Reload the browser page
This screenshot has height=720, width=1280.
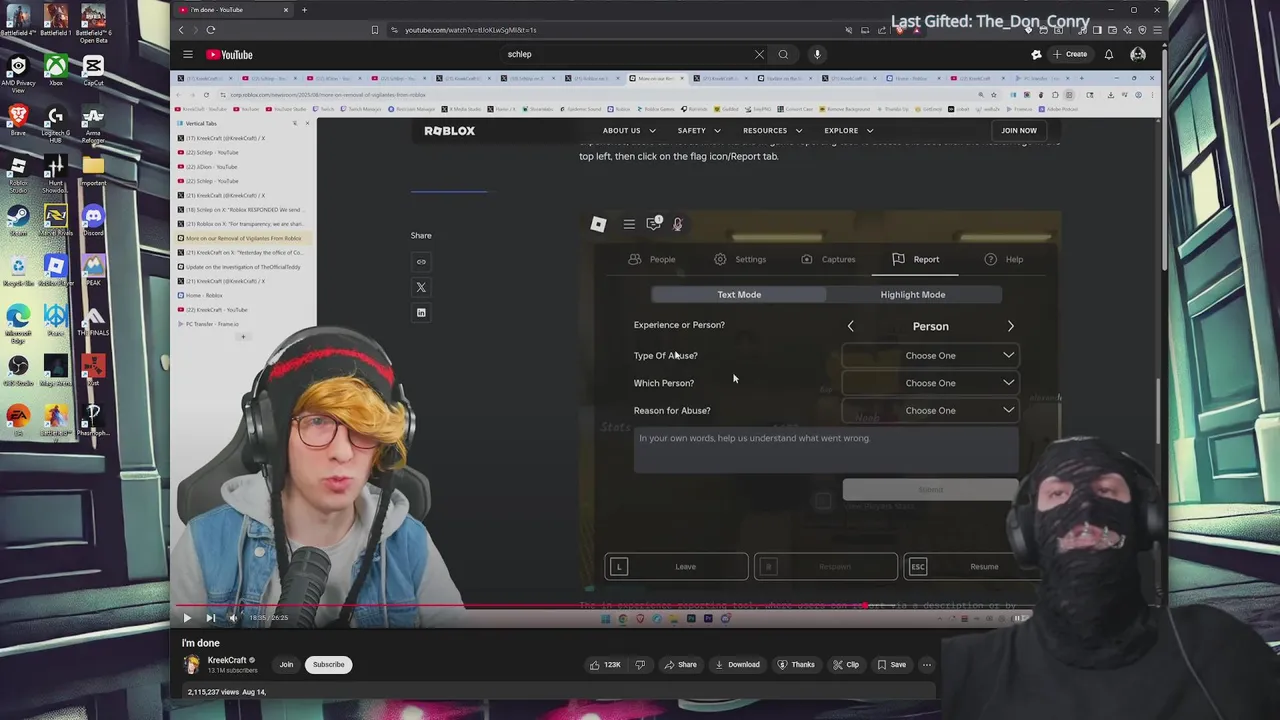(x=210, y=30)
